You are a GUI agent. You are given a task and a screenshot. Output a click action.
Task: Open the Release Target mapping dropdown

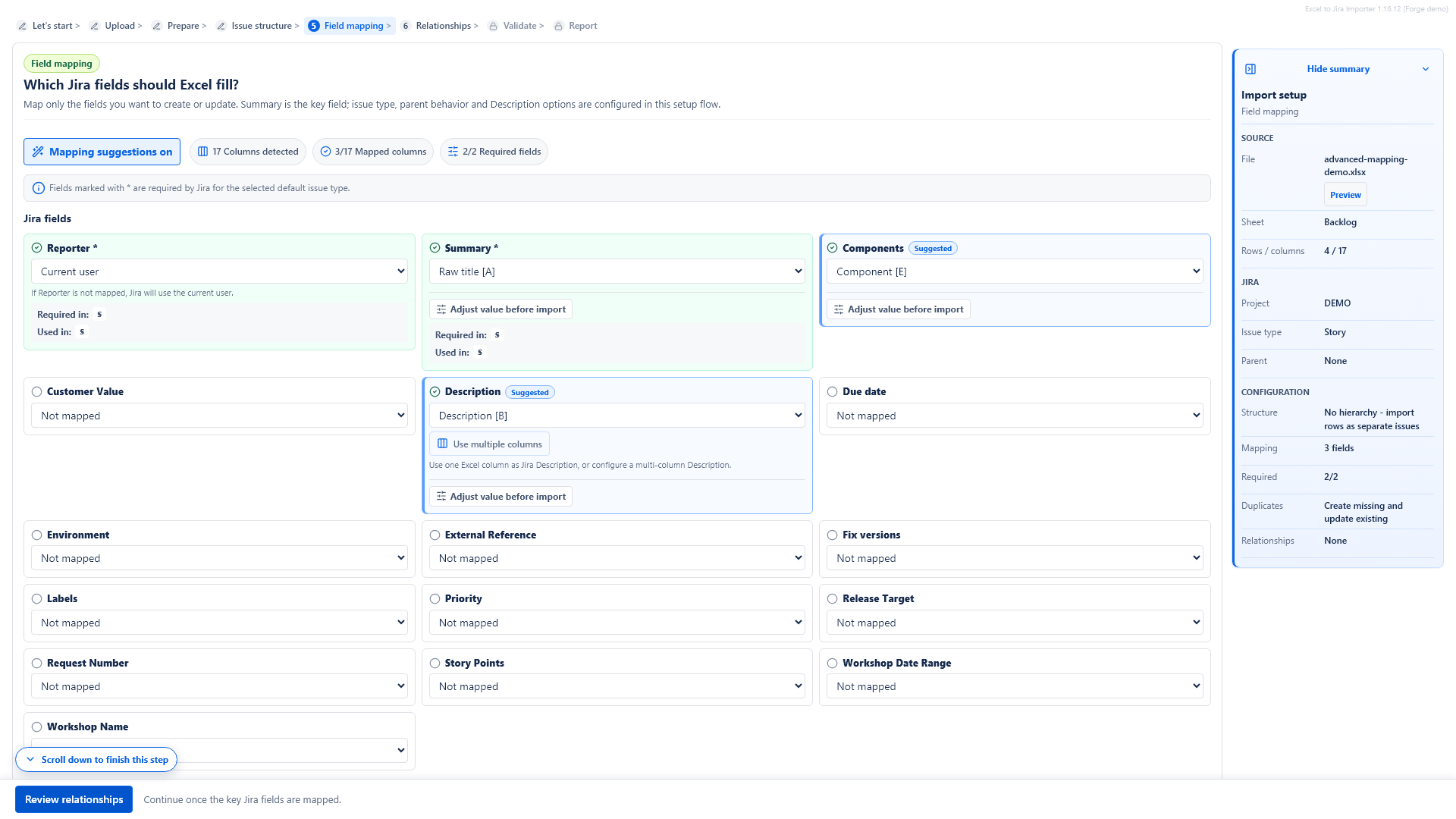pos(1015,623)
